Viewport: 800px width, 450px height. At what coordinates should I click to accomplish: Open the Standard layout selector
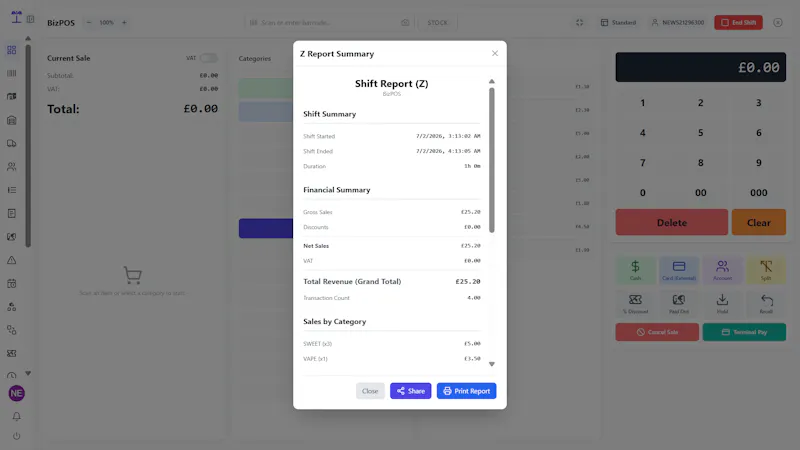tap(618, 22)
